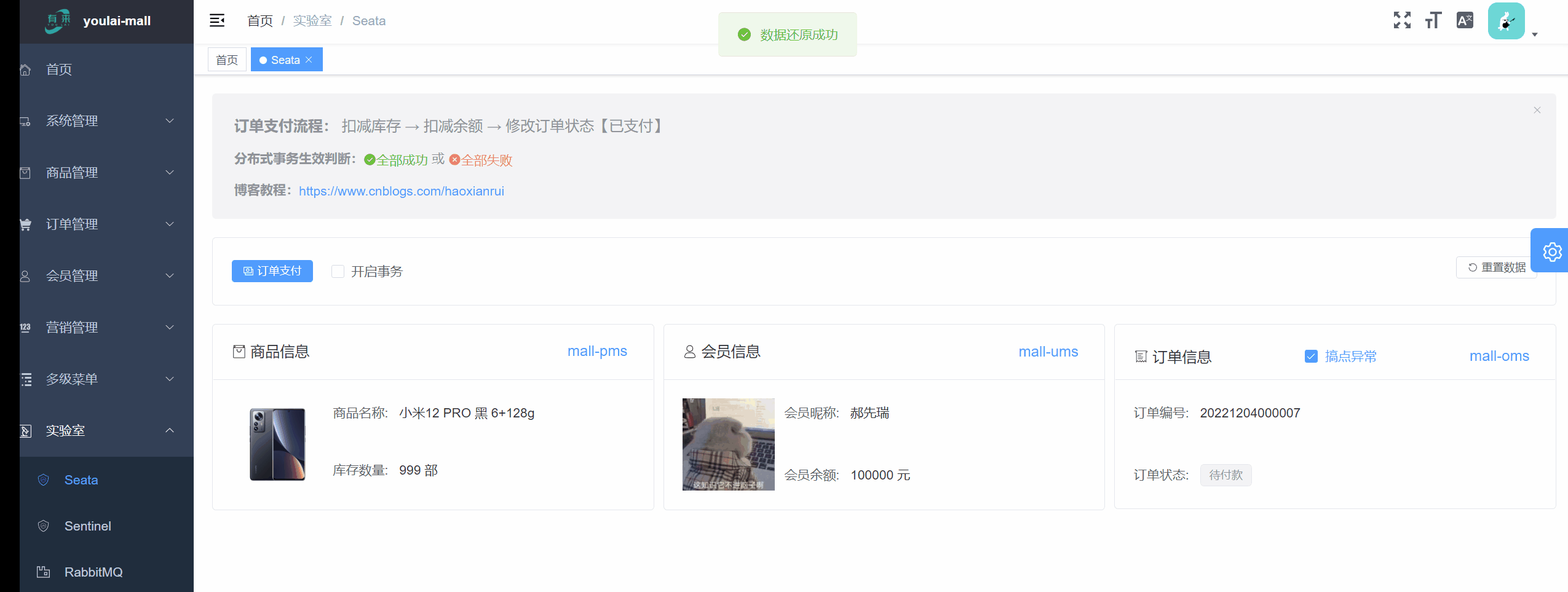1568x592 pixels.
Task: Collapse sidebar with hamburger icon
Action: tap(217, 20)
